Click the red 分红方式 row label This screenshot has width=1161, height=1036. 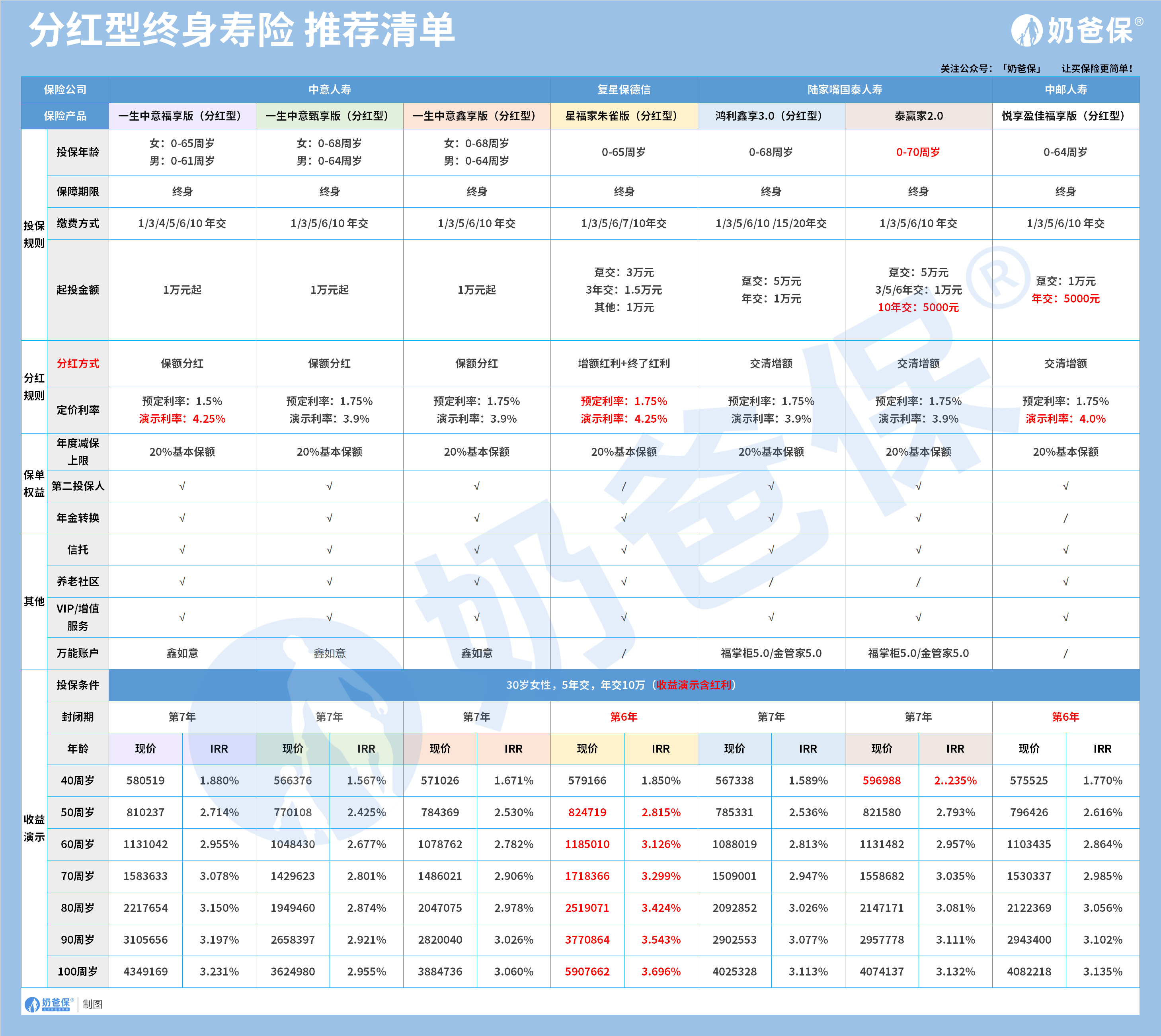pyautogui.click(x=78, y=363)
